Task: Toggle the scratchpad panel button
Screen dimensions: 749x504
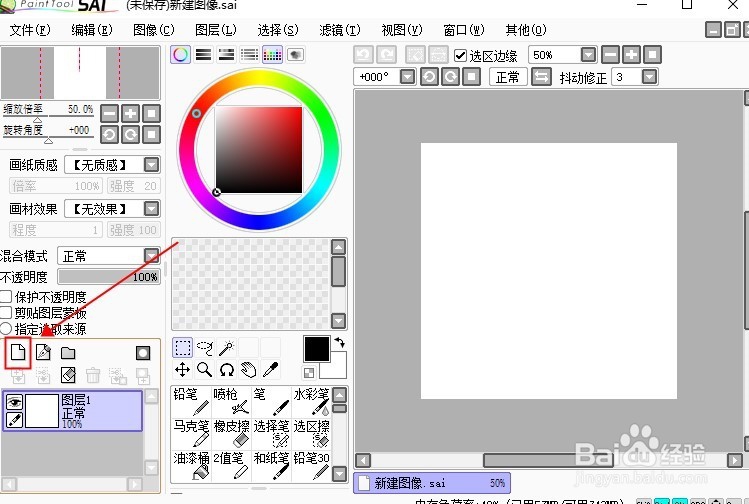Action: click(295, 54)
